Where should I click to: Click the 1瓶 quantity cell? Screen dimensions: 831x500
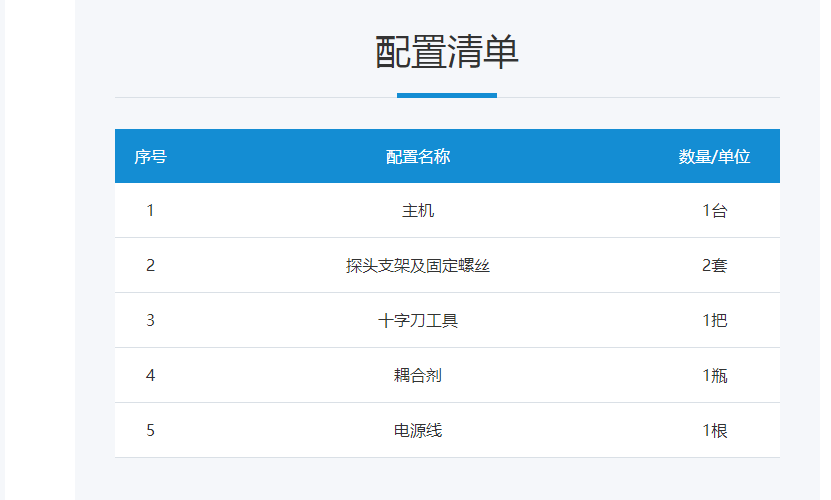pos(714,375)
